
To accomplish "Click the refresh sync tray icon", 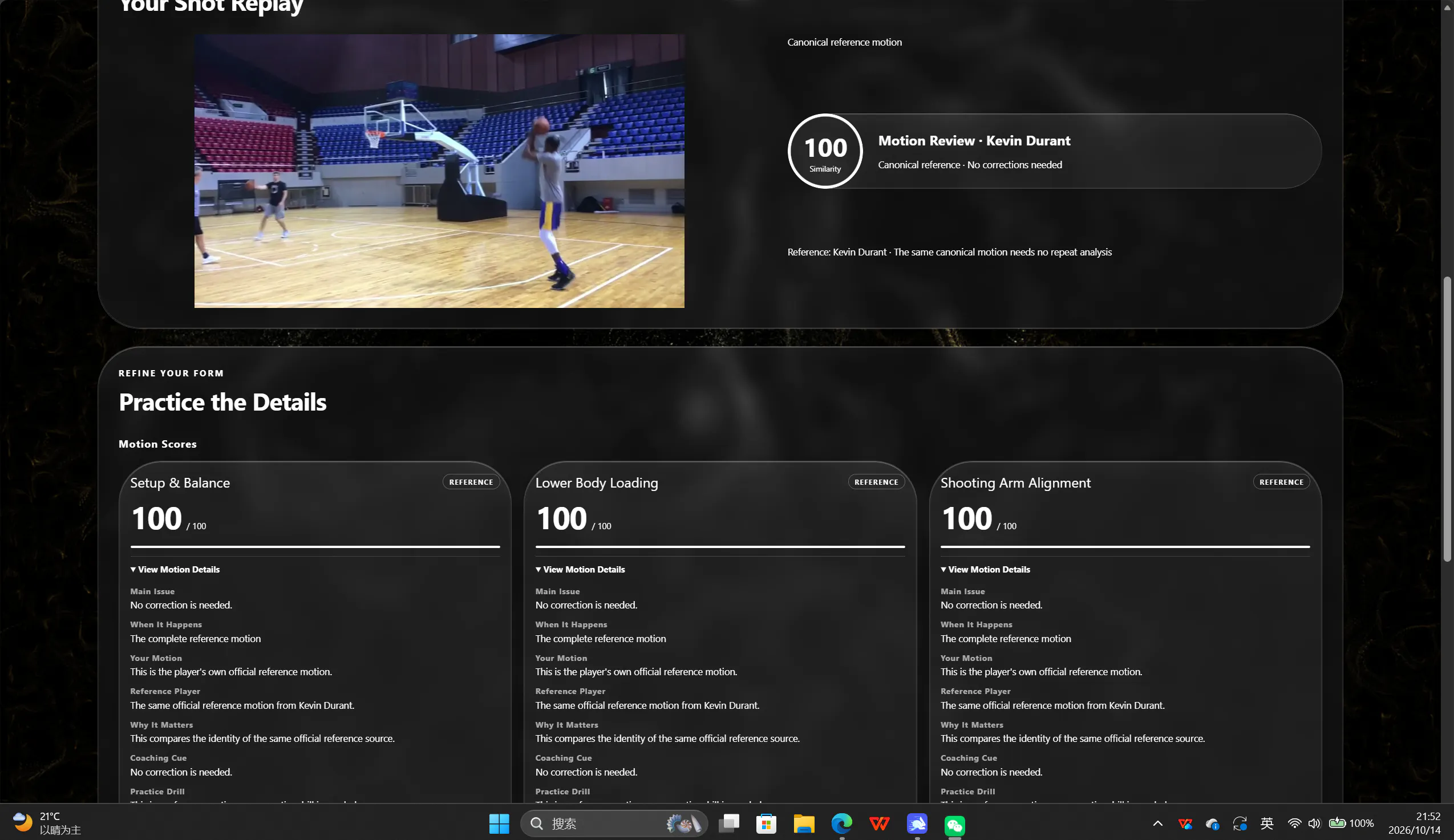I will 1240,823.
